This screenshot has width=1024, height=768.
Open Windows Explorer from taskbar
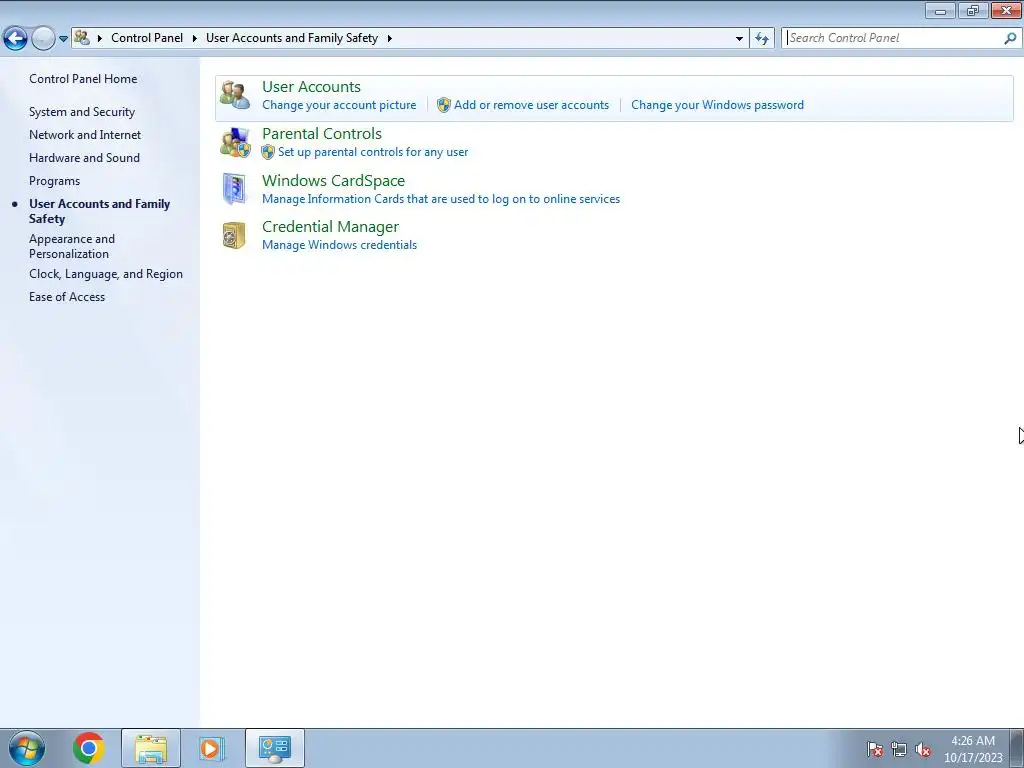[150, 748]
